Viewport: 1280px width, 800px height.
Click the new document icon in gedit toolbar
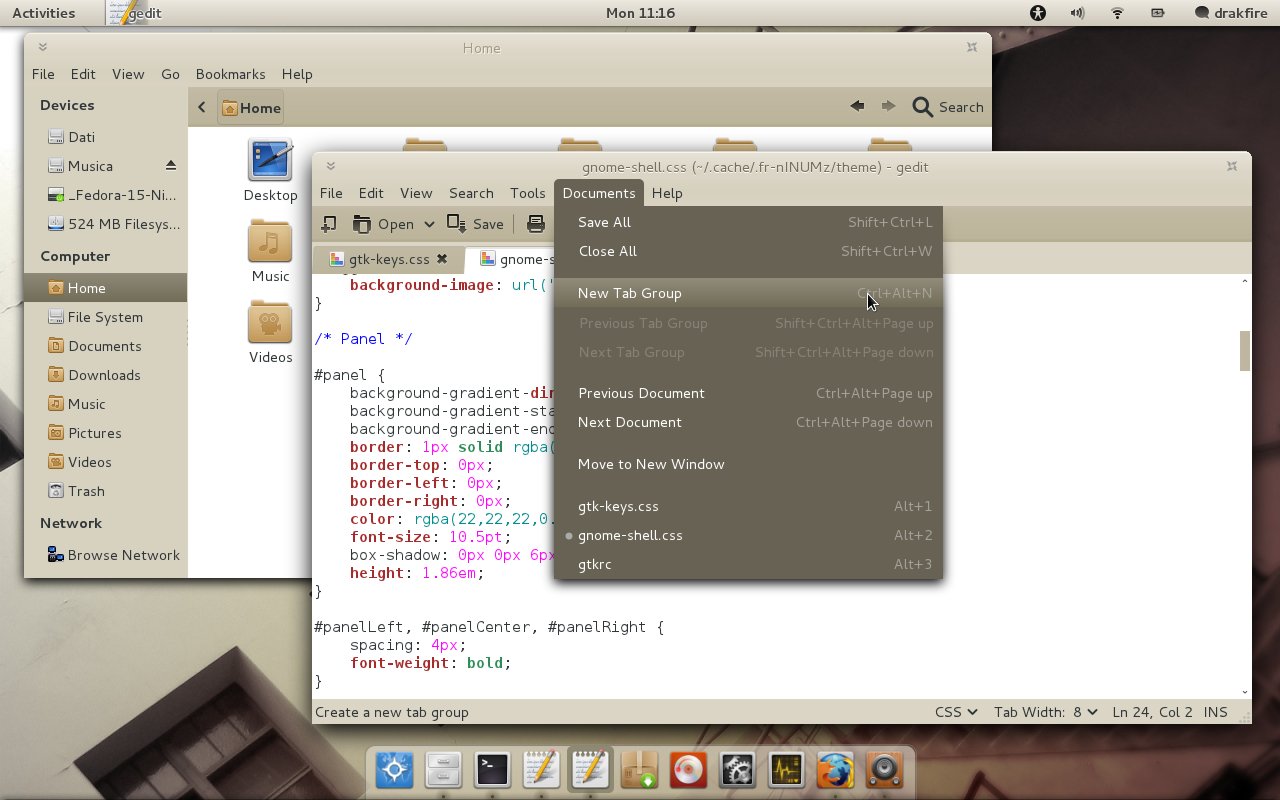coord(329,224)
